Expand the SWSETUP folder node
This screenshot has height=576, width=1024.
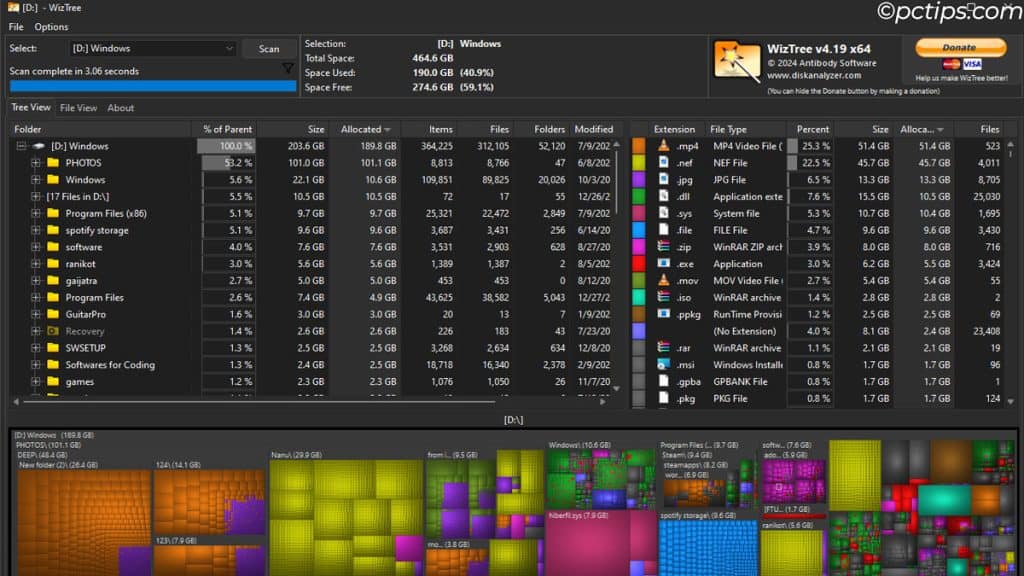coord(36,348)
